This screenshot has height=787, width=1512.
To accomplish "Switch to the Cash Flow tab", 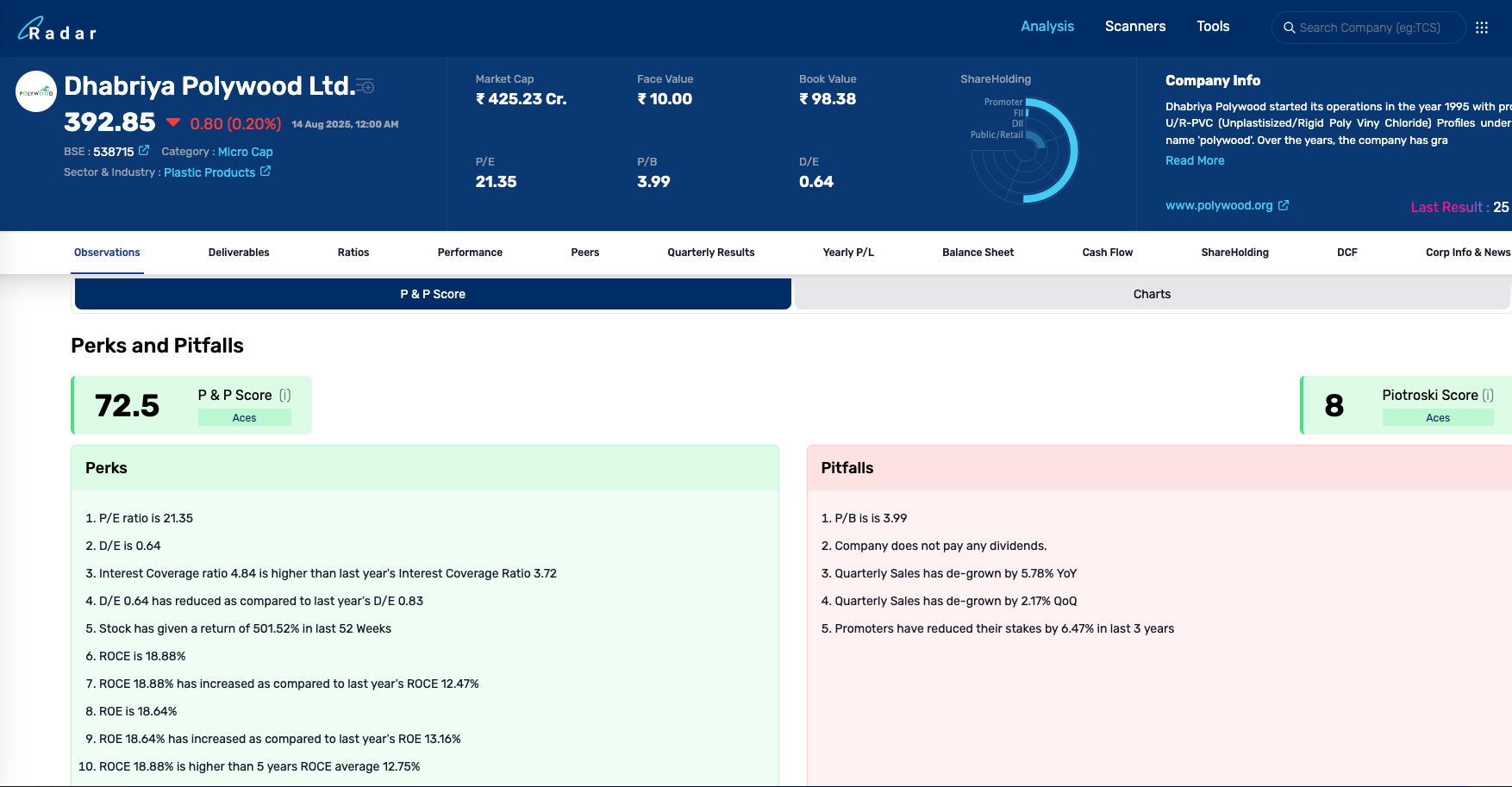I will [x=1108, y=253].
